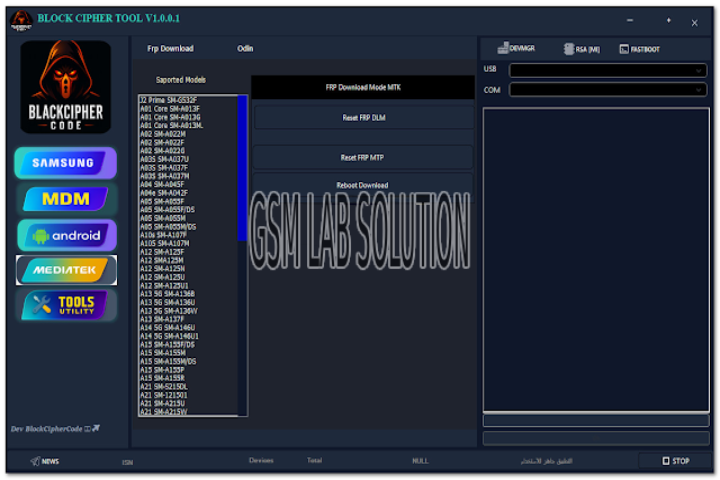Switch to the Odin tab
The image size is (720, 480).
[245, 48]
